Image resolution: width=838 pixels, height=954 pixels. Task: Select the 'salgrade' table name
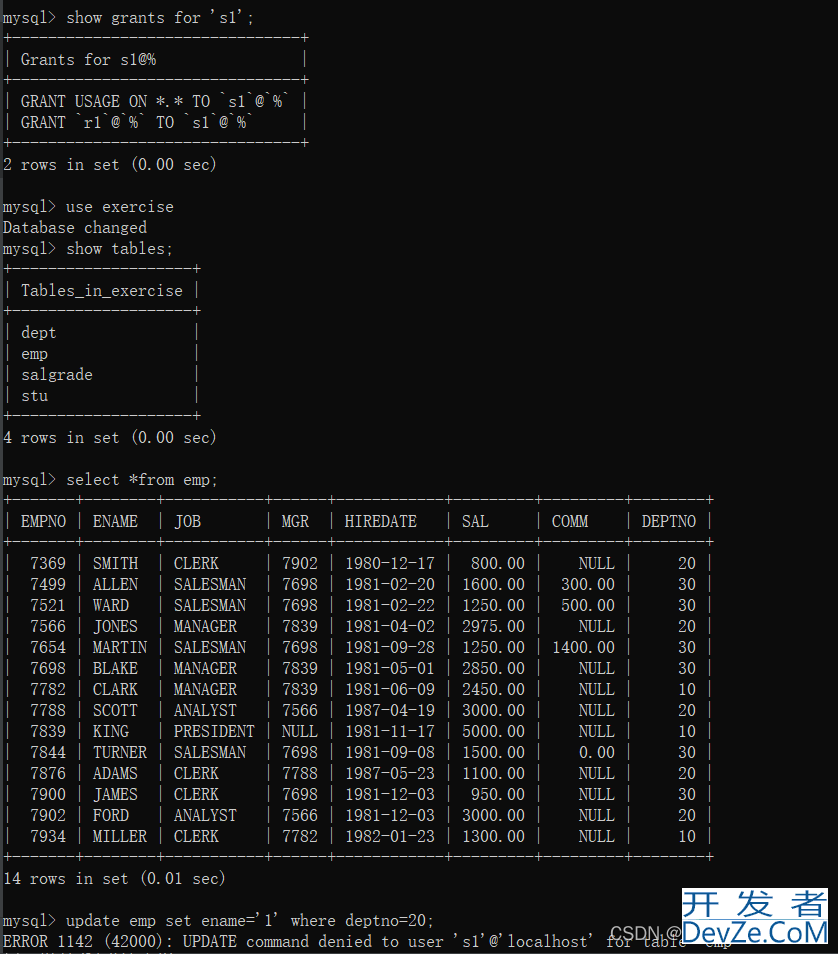click(57, 375)
